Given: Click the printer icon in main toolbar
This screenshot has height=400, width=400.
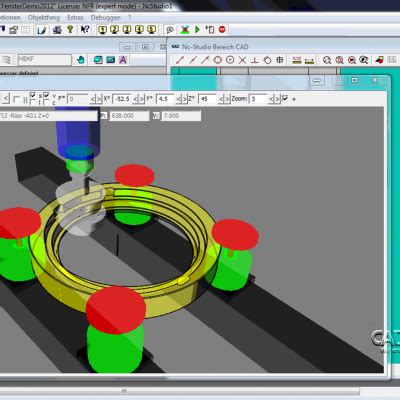Looking at the screenshot, I should point(57,30).
